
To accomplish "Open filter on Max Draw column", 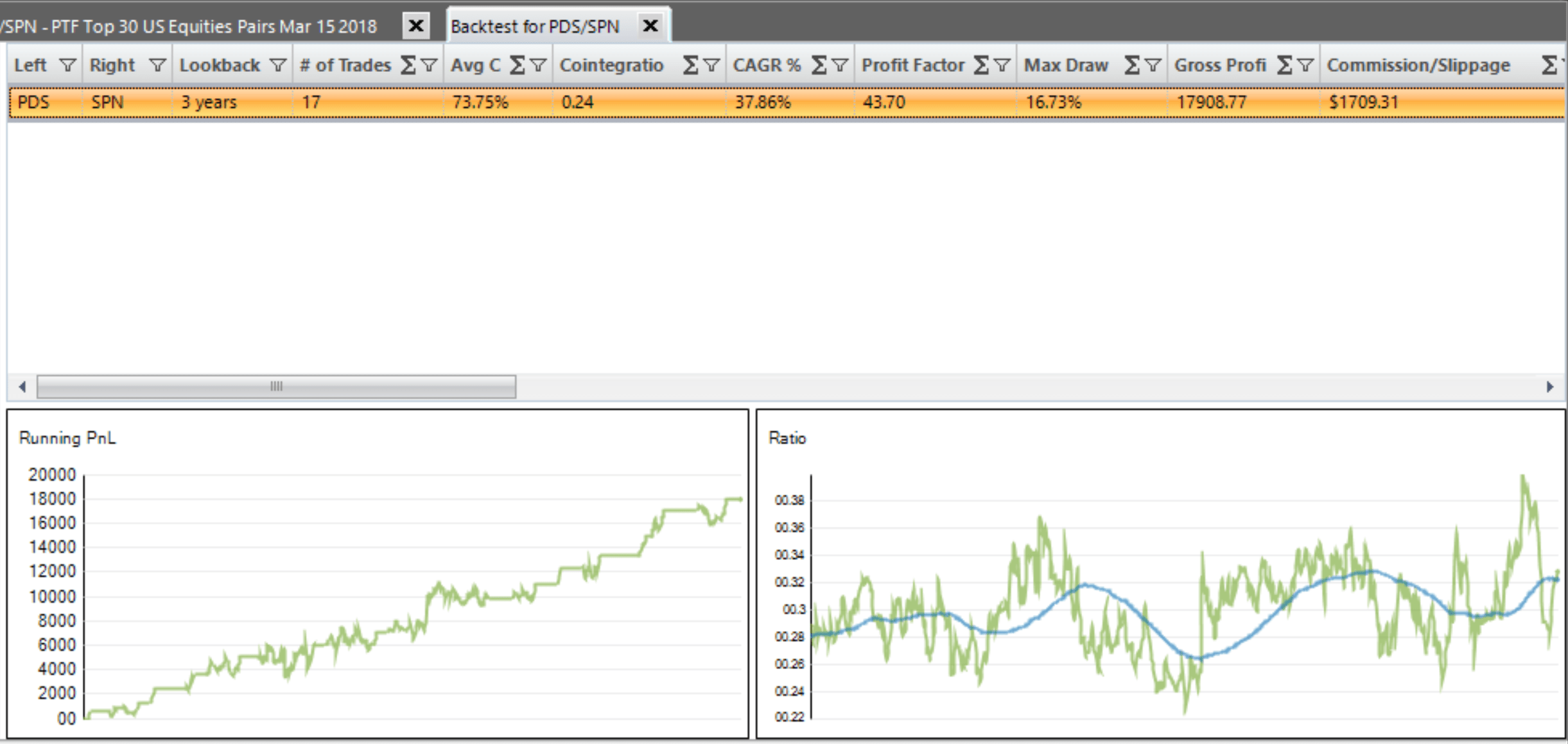I will click(x=1153, y=65).
